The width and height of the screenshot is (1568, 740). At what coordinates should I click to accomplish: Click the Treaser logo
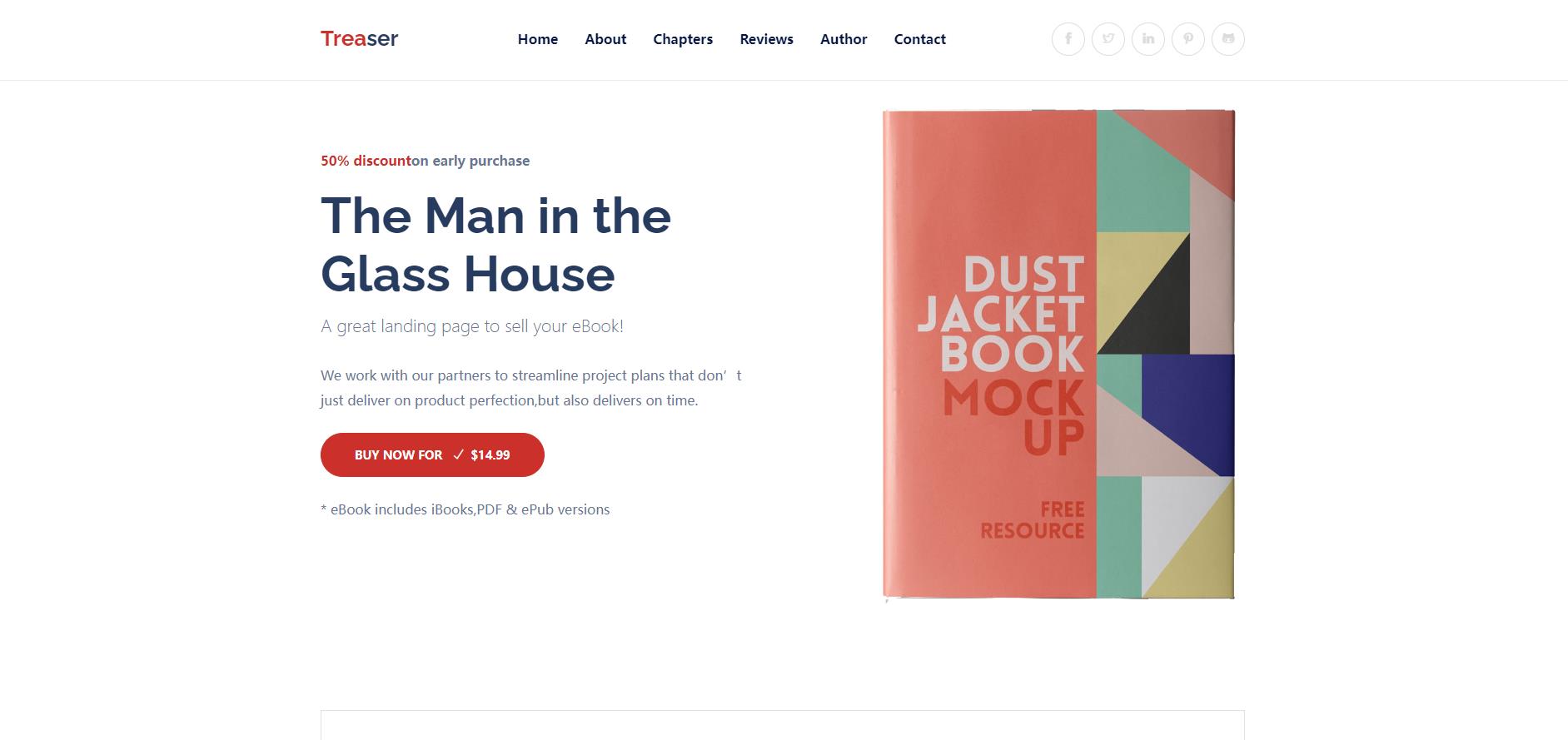pos(359,39)
